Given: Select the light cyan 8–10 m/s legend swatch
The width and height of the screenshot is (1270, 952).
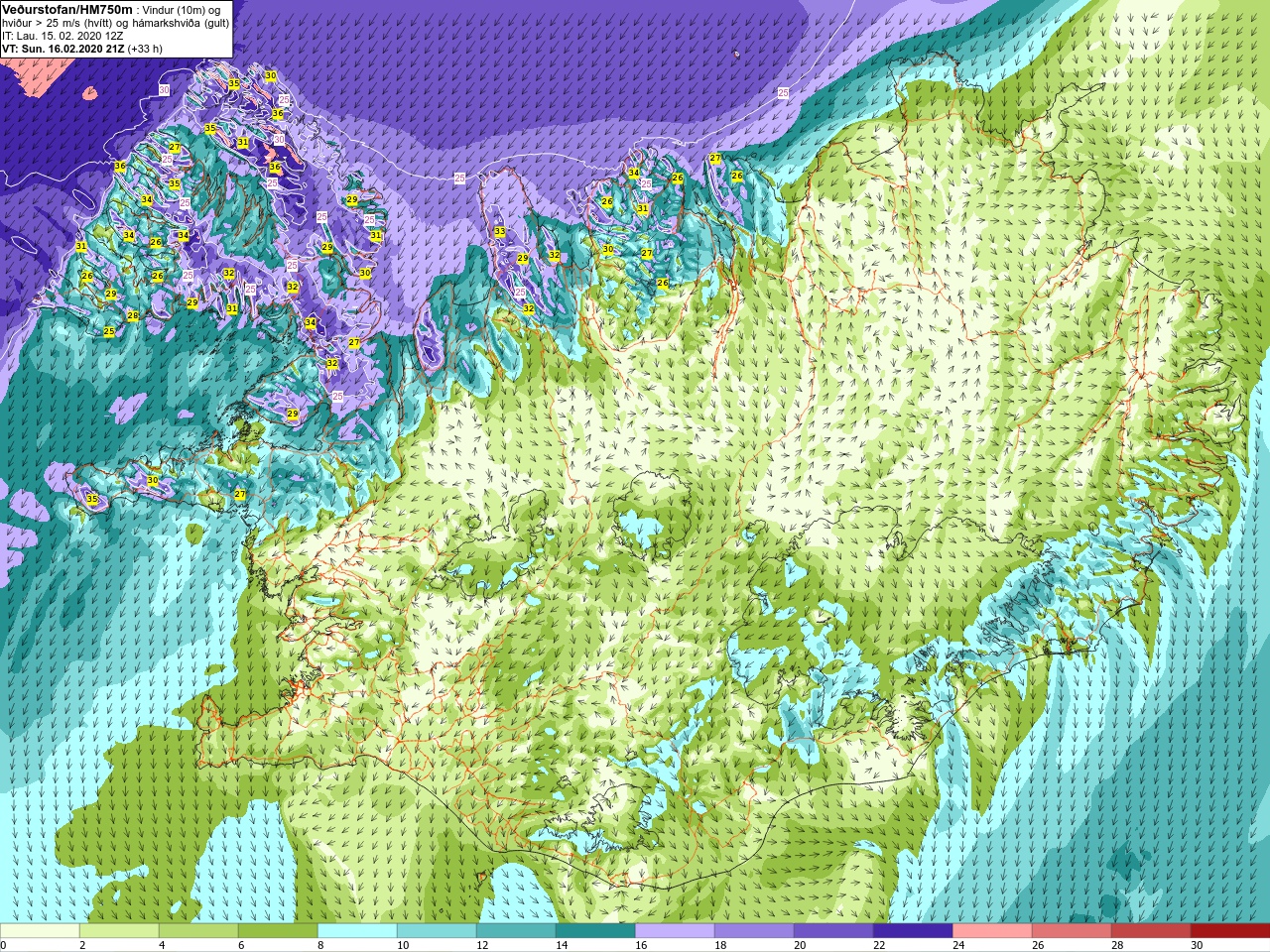Looking at the screenshot, I should [357, 931].
